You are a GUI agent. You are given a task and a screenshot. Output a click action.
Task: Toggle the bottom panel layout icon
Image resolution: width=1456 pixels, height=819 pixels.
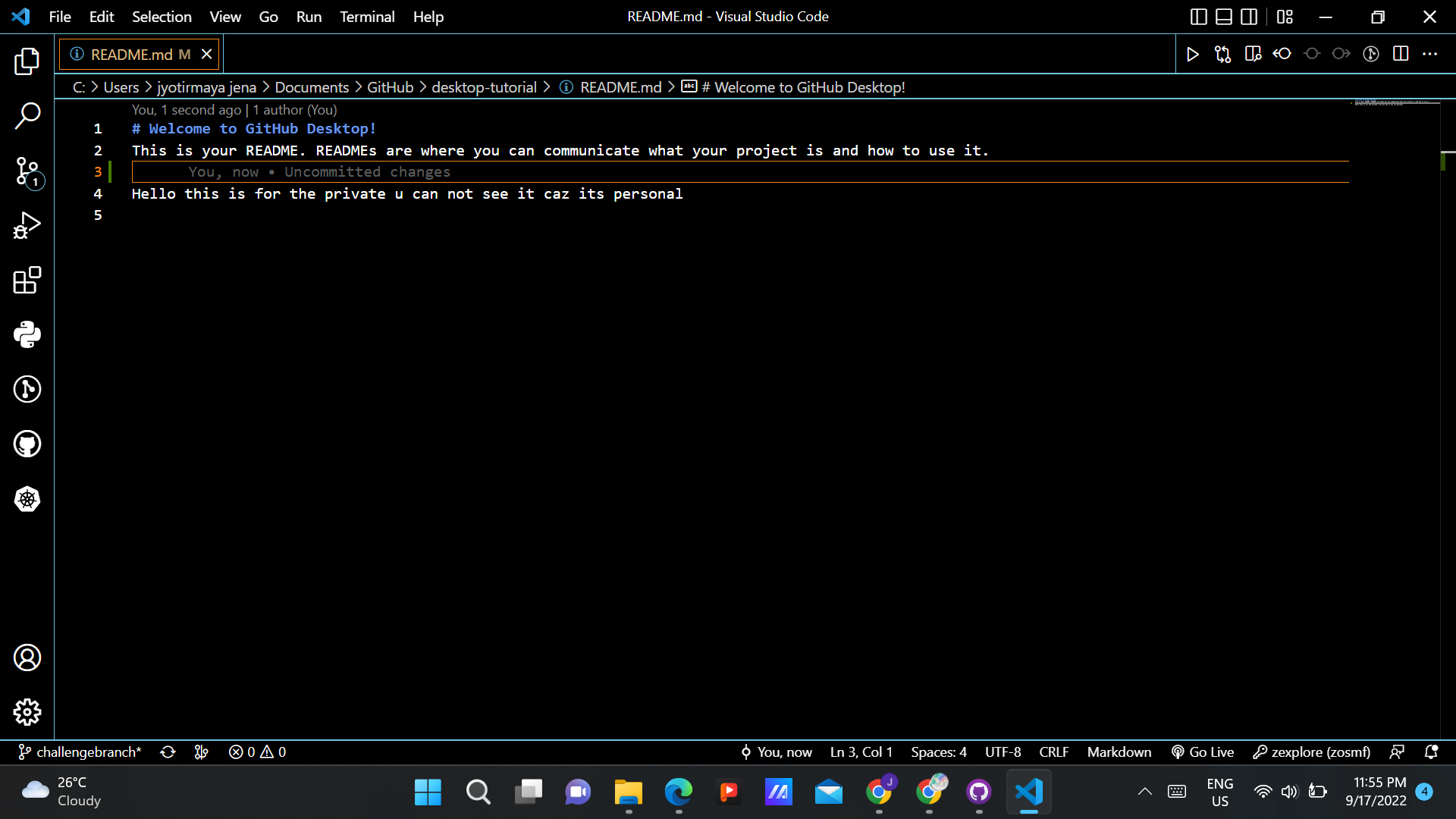click(x=1224, y=17)
